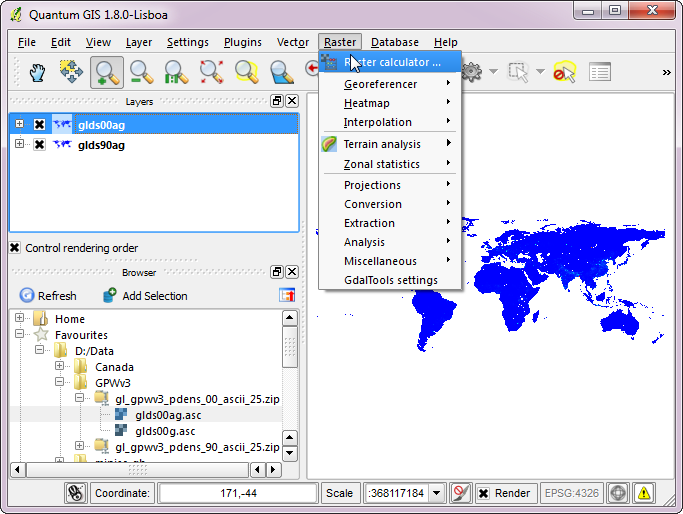This screenshot has height=514, width=683.
Task: Open the File menu
Action: 27,42
